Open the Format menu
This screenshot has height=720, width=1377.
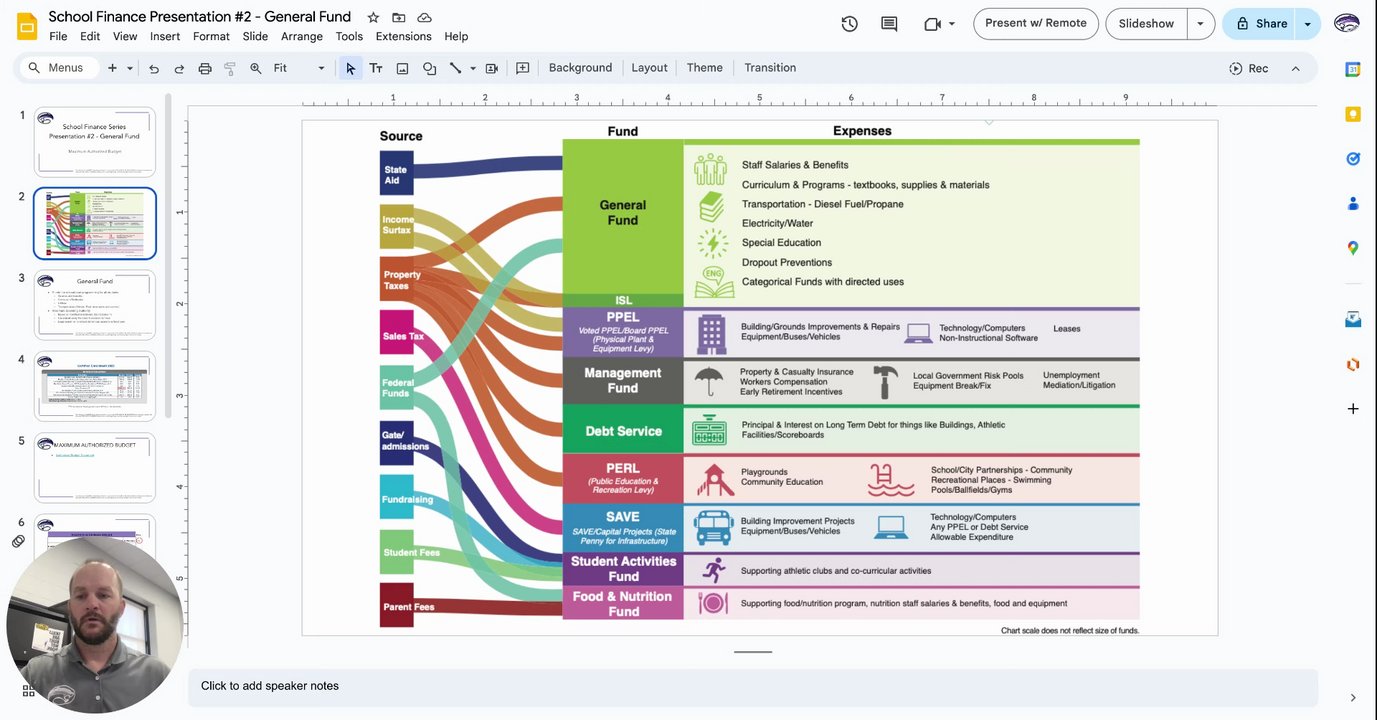(211, 37)
